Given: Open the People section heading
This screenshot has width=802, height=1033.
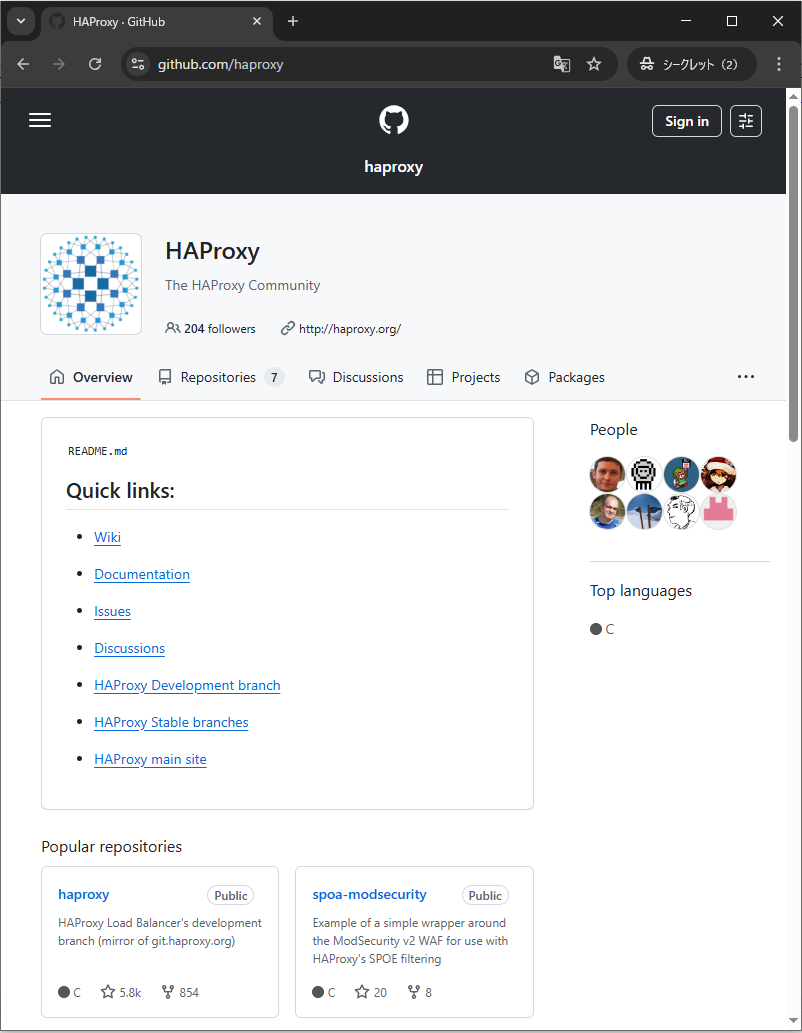Looking at the screenshot, I should point(614,430).
